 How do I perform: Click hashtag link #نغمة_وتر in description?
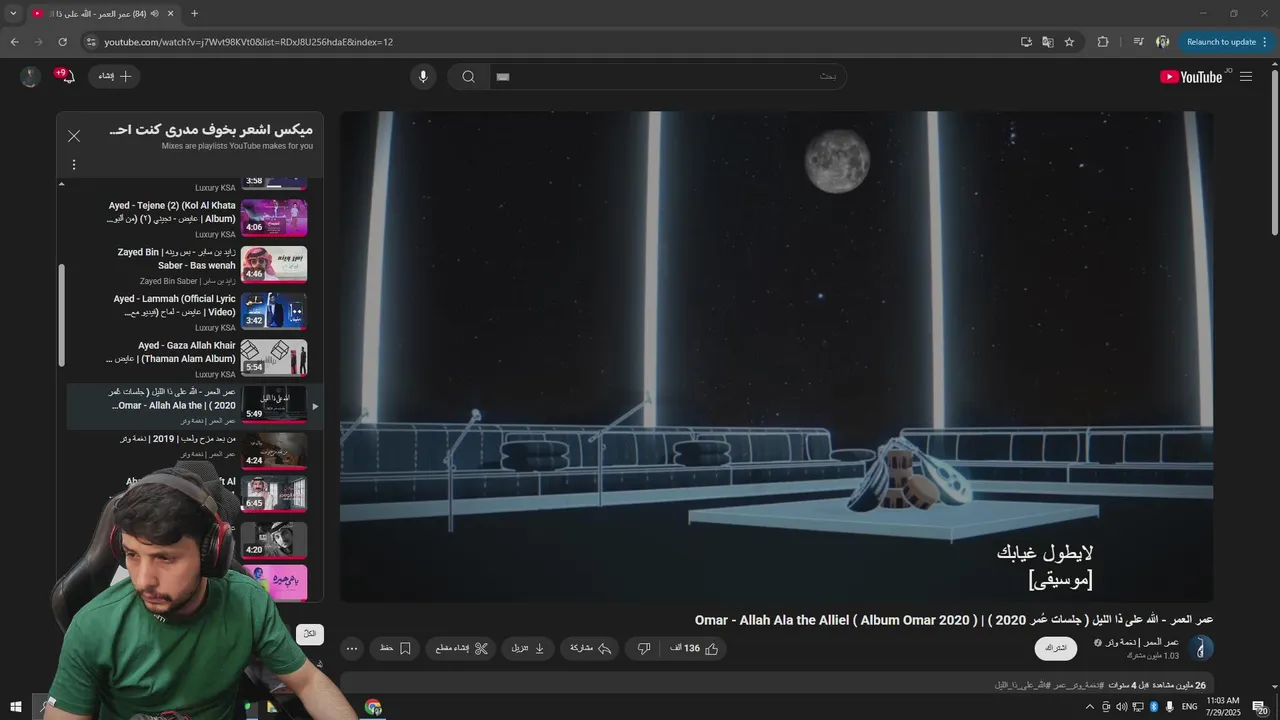(x=1079, y=685)
